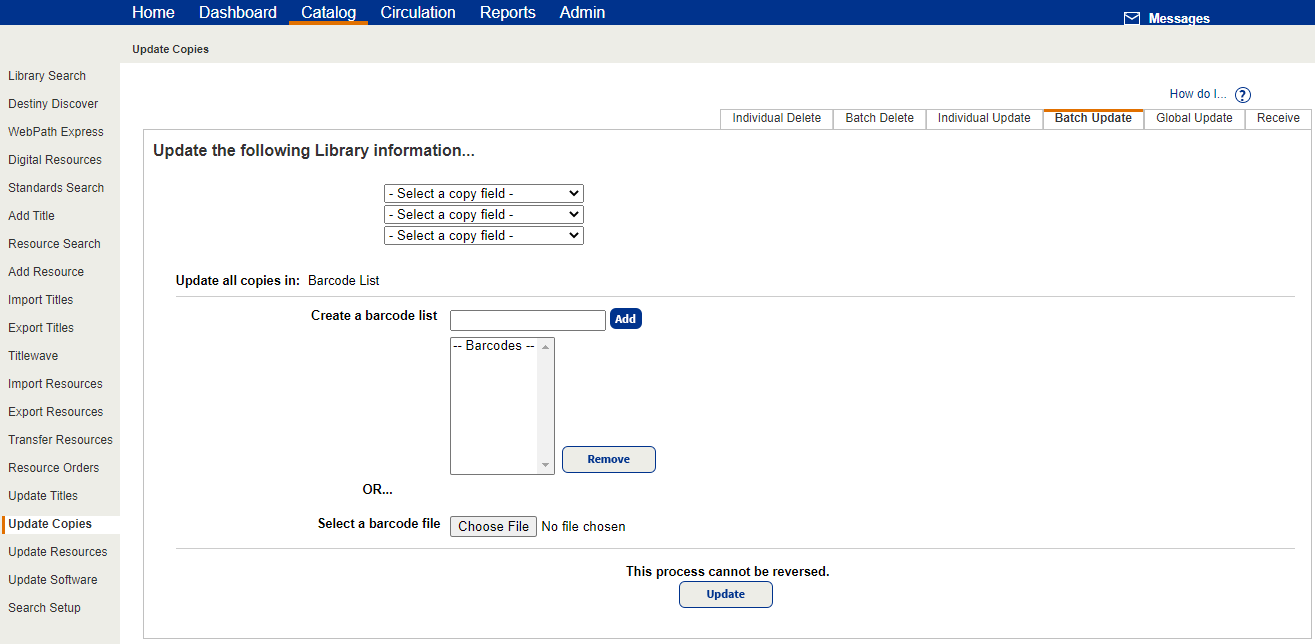This screenshot has width=1315, height=644.
Task: Open Titlewave in the sidebar
Action: pos(33,356)
